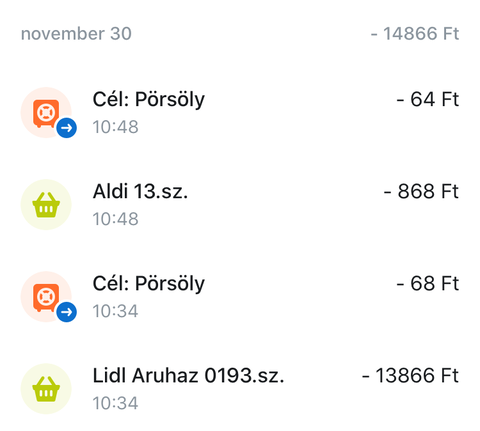Open Cél: Pörsöly transfer of 68 Ft
Image resolution: width=480 pixels, height=431 pixels.
pos(240,297)
